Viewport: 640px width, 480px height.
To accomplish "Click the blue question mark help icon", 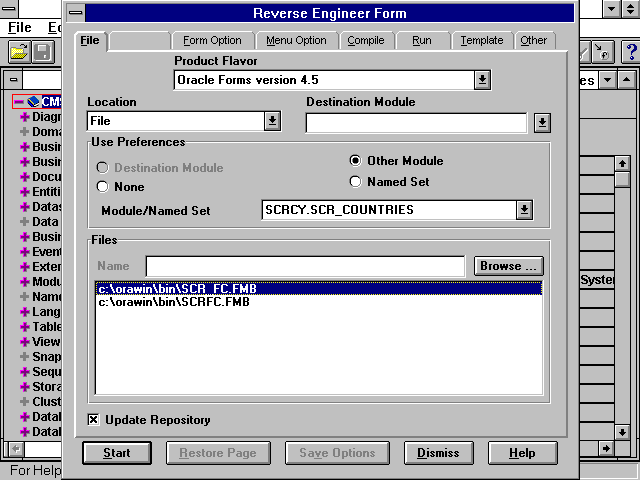I will tap(629, 51).
